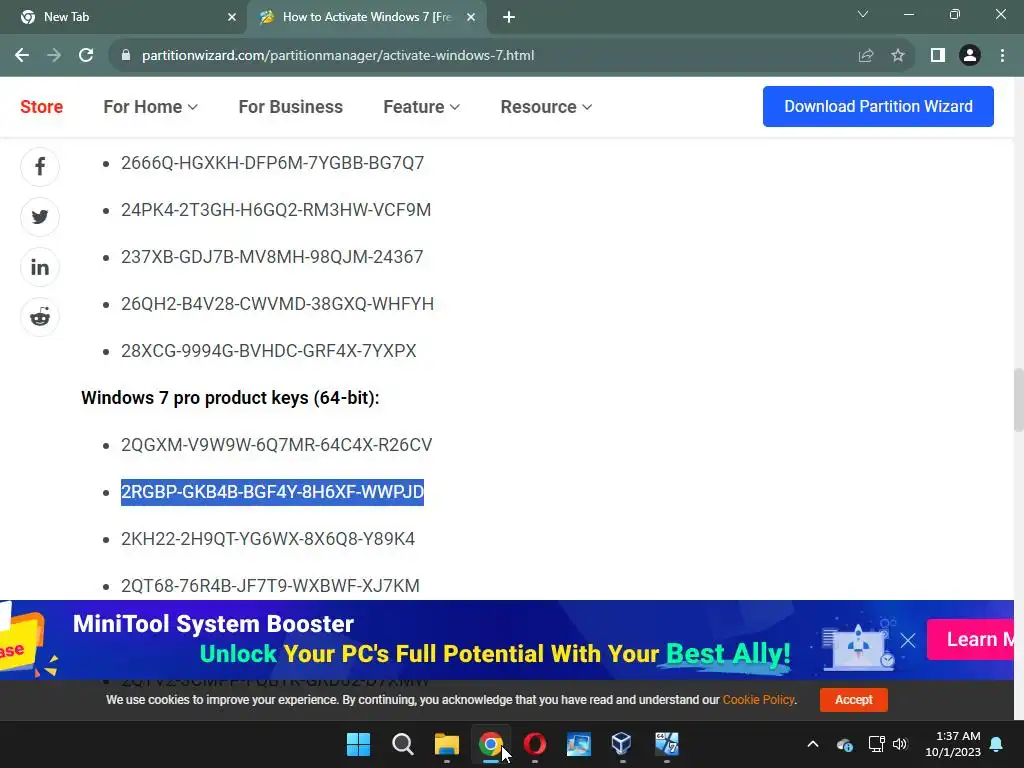
Task: Click key 2KH22-2H9QT-YG6WX-8X6Q8-Y89K4
Action: [268, 539]
